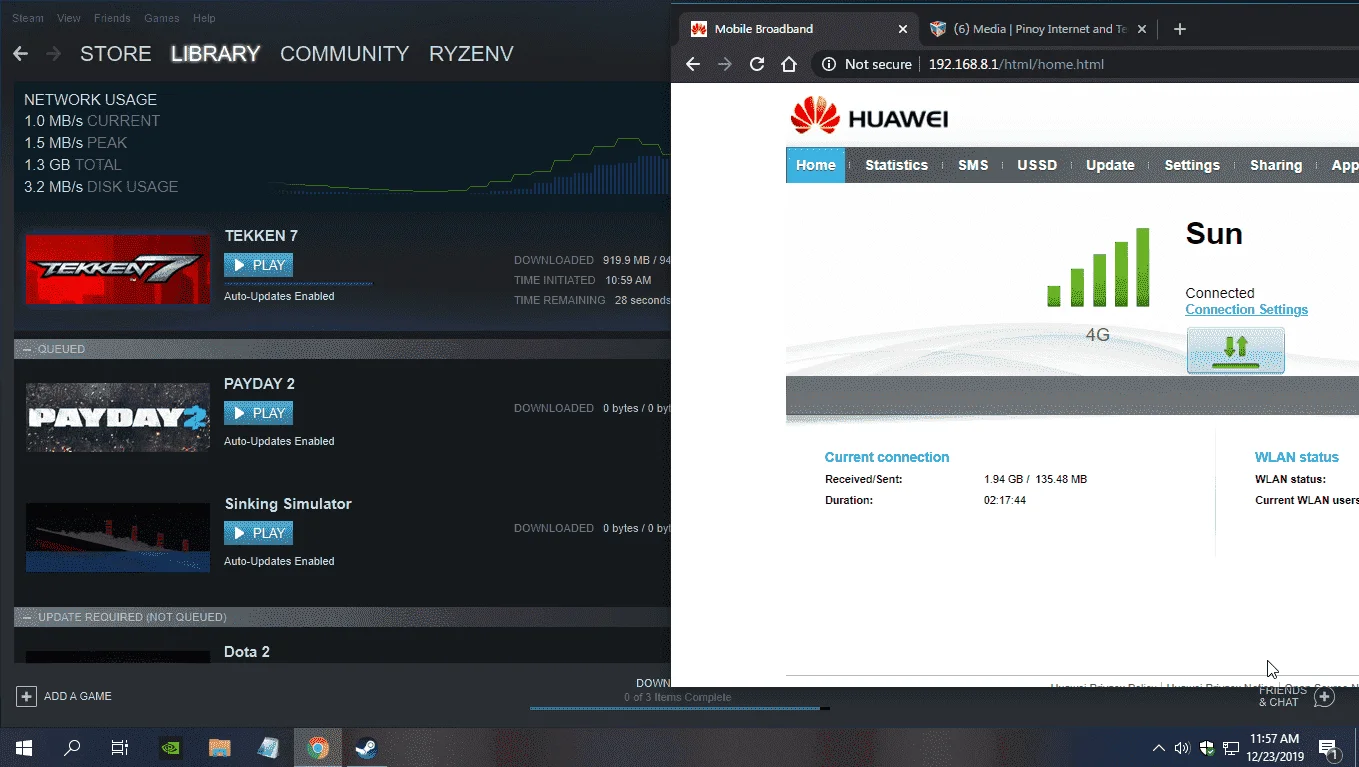Open the Sinking Simulator game thumbnail
Screen dimensions: 1359x767
pos(118,537)
